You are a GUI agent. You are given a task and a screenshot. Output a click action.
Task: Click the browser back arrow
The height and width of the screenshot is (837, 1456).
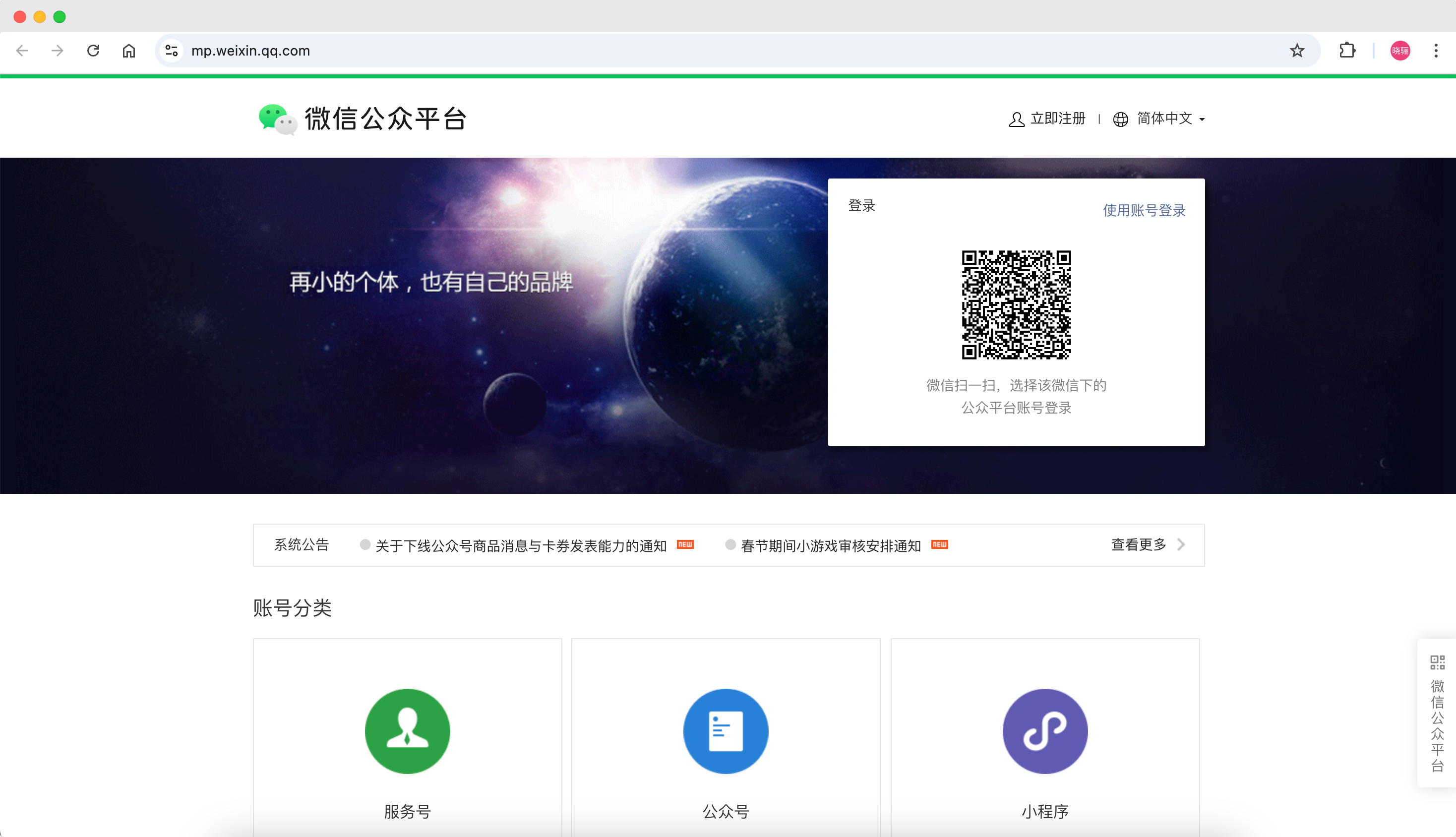(22, 51)
